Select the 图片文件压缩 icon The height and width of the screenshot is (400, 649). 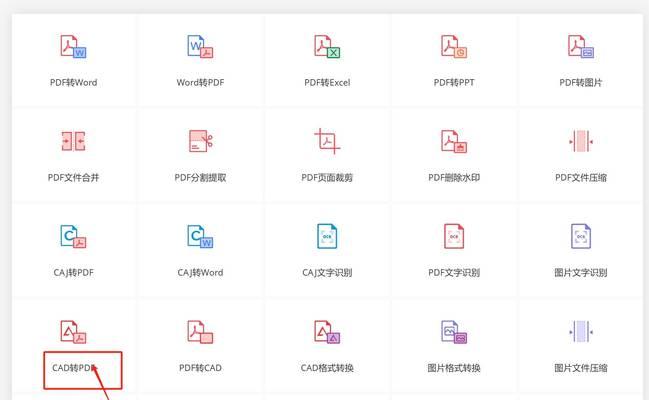point(581,332)
